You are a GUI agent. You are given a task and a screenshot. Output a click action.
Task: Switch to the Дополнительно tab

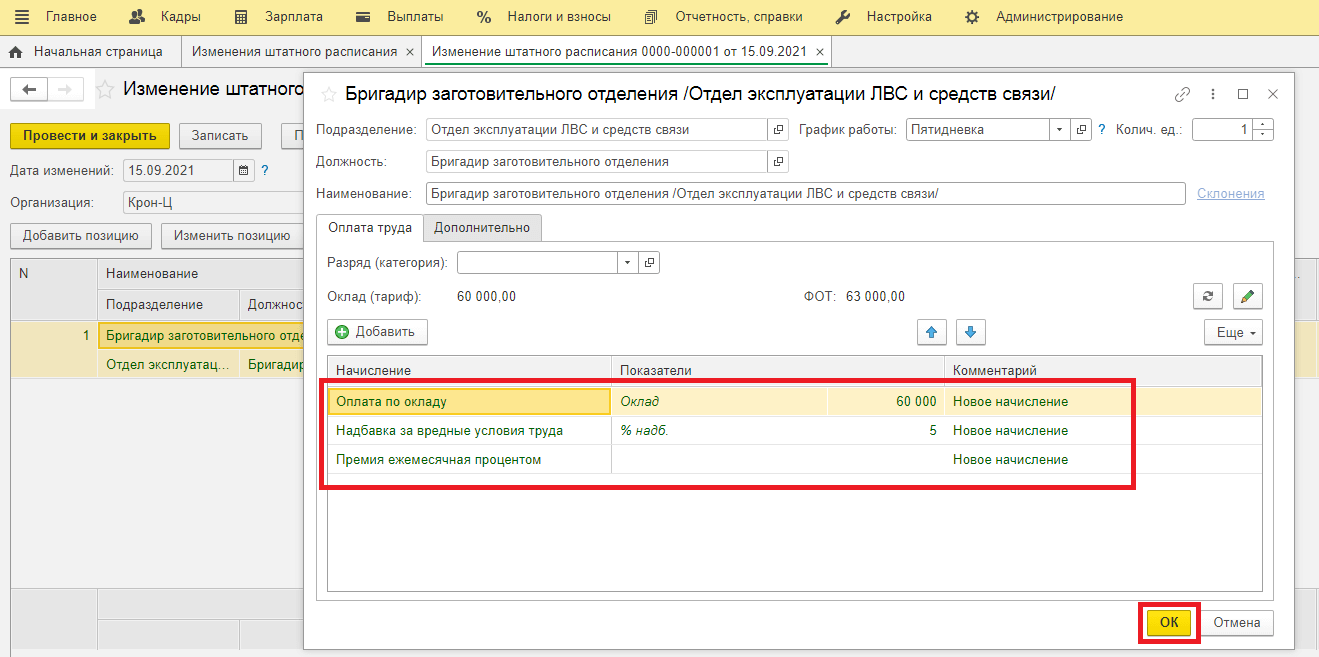click(x=482, y=228)
